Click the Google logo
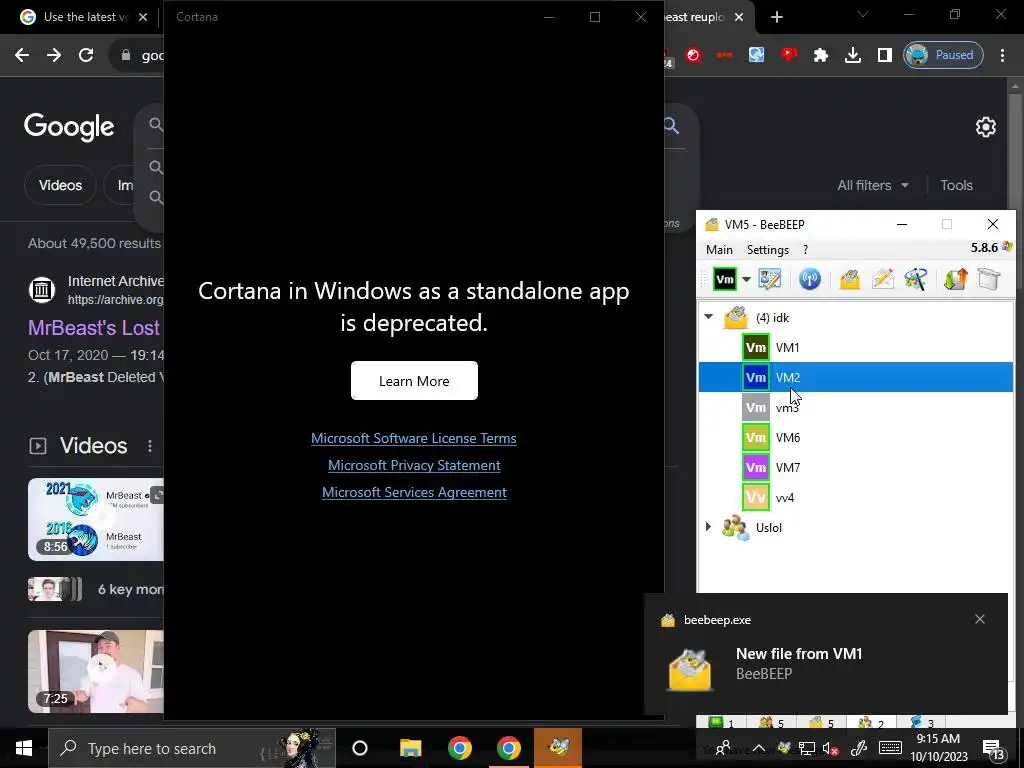 [69, 127]
